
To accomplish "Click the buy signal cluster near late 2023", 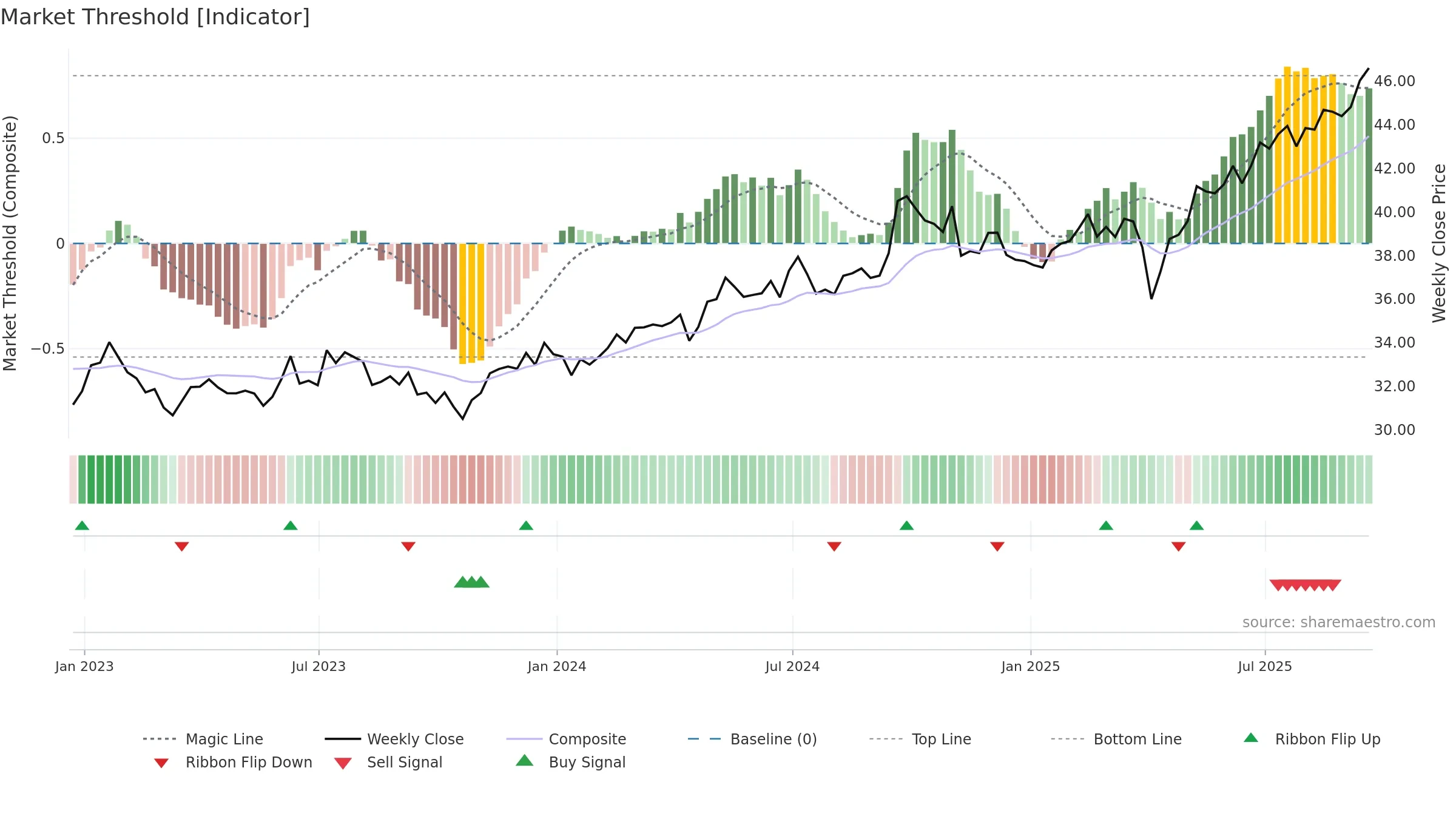I will pos(472,582).
